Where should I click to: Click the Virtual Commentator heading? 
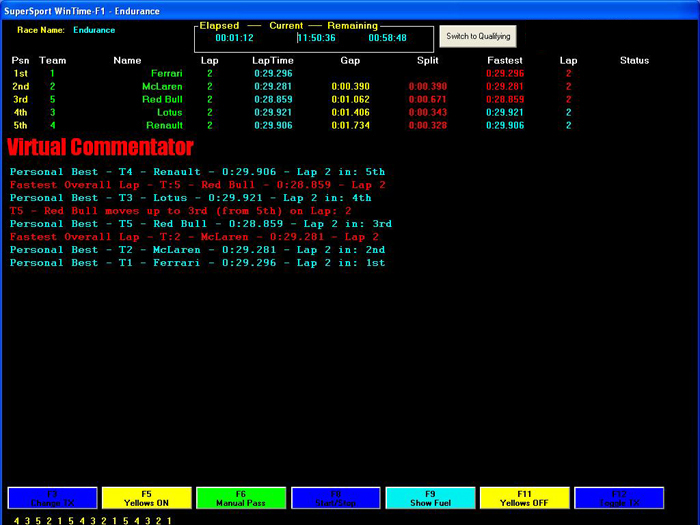[100, 147]
